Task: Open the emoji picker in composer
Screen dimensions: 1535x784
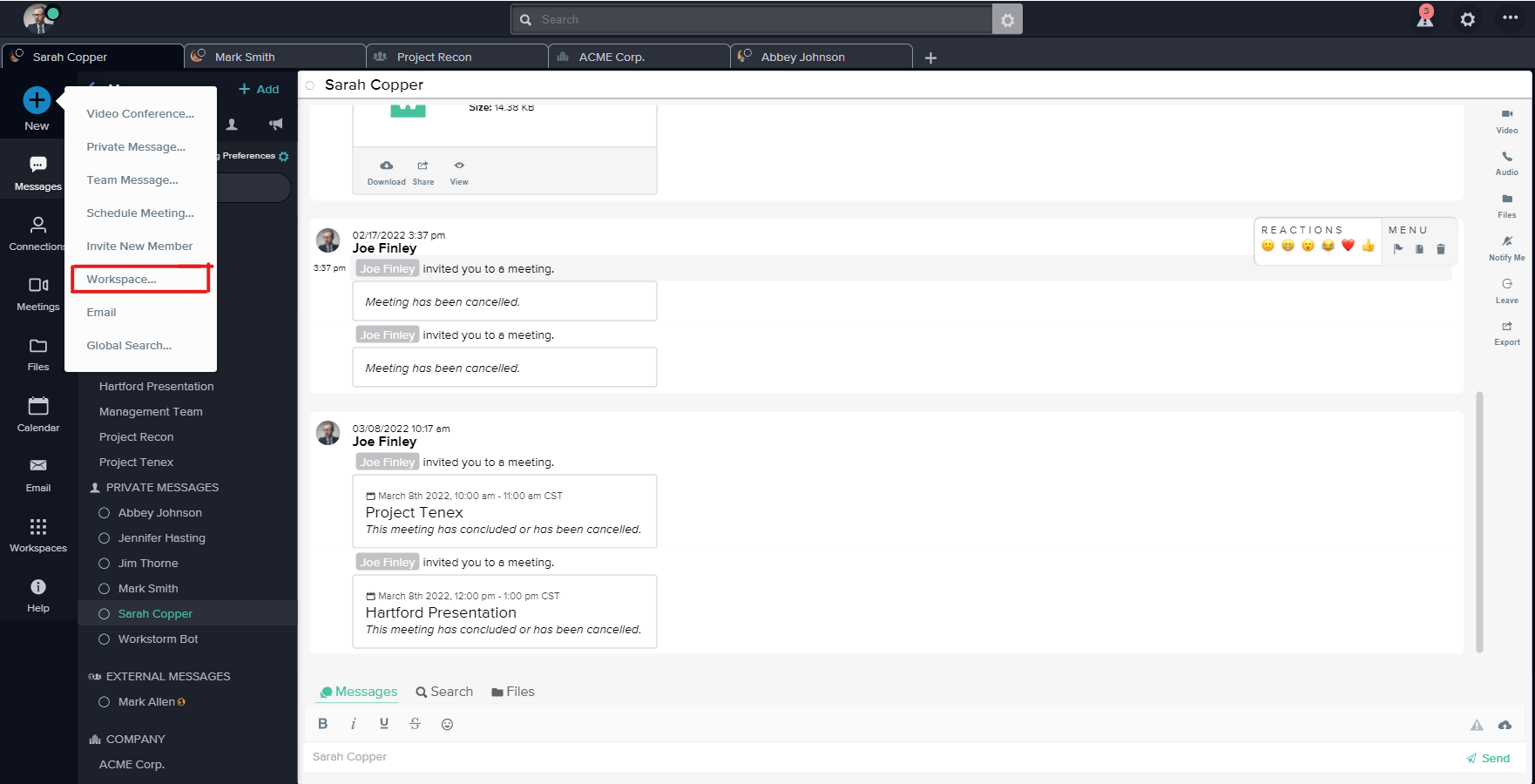Action: click(x=447, y=724)
